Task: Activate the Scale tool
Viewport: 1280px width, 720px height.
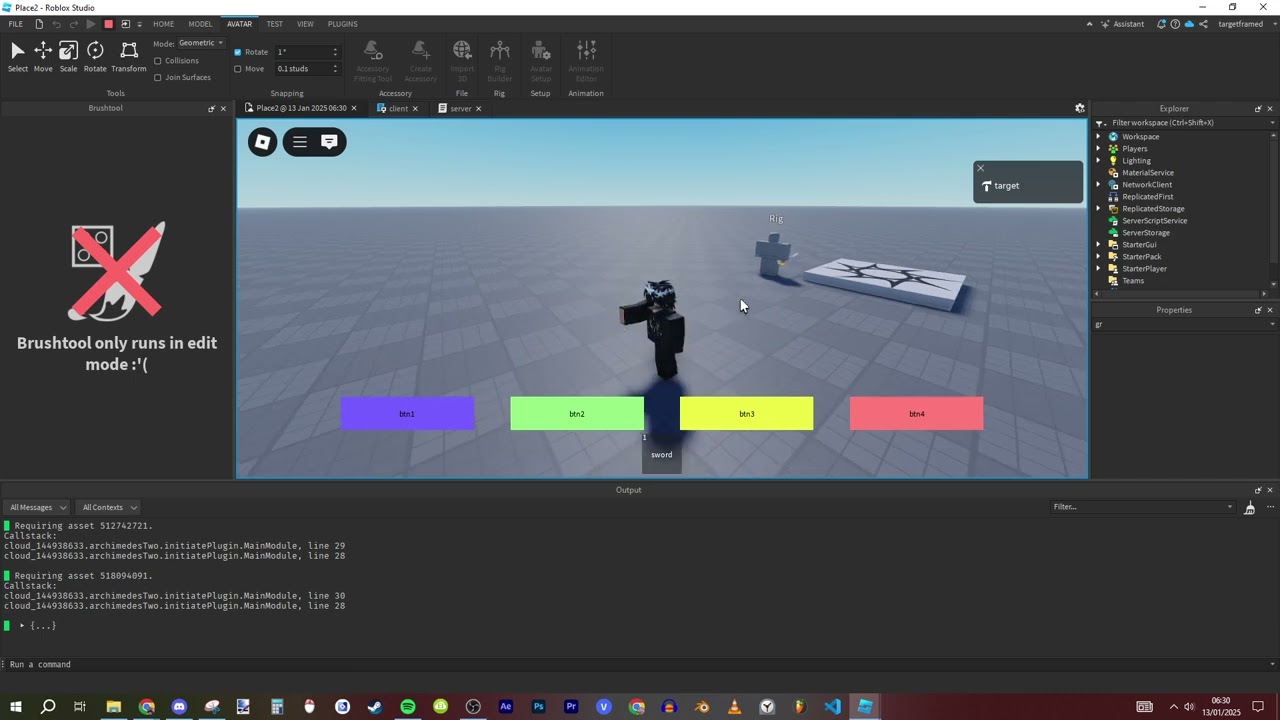Action: [68, 57]
